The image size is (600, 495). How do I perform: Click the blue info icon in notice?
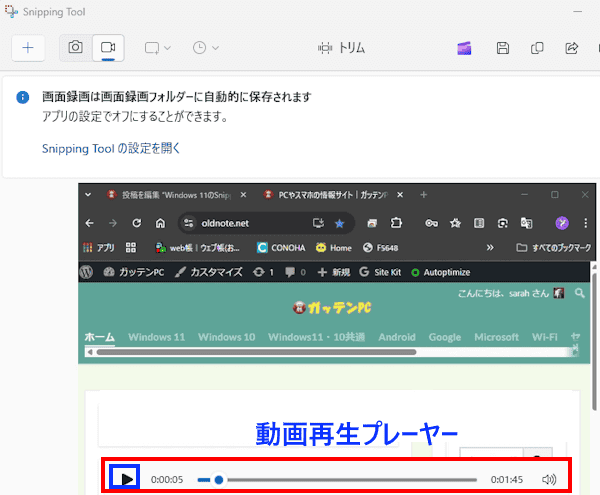point(23,97)
